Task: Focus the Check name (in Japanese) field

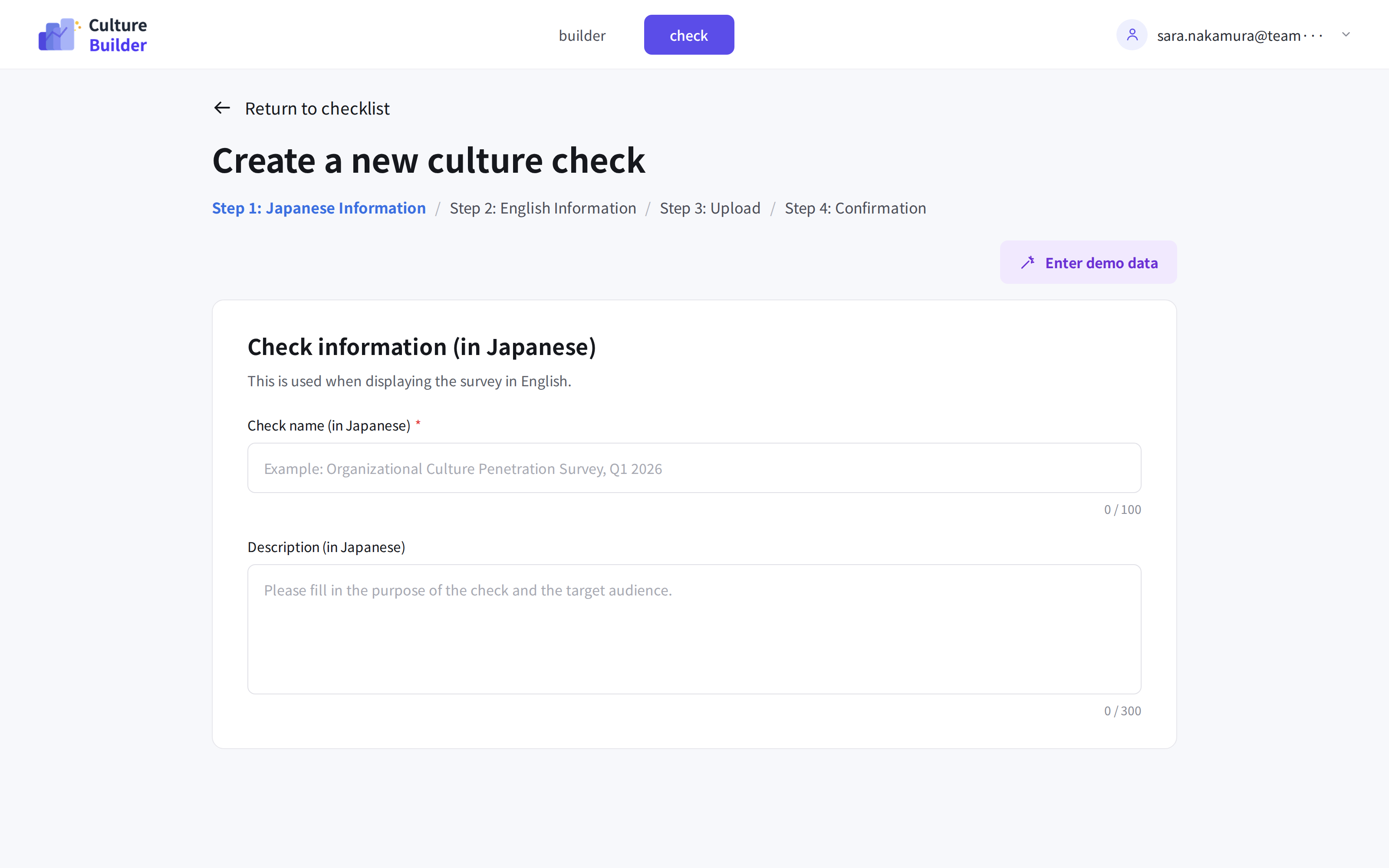Action: (x=694, y=468)
